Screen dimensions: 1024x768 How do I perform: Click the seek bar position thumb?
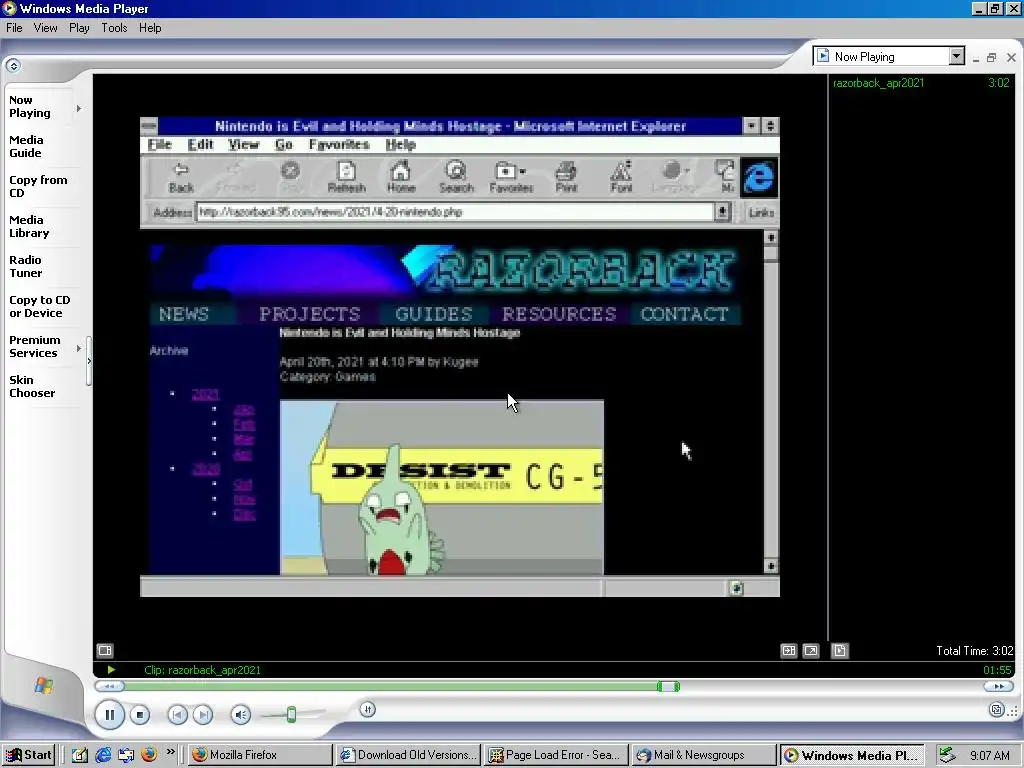668,686
